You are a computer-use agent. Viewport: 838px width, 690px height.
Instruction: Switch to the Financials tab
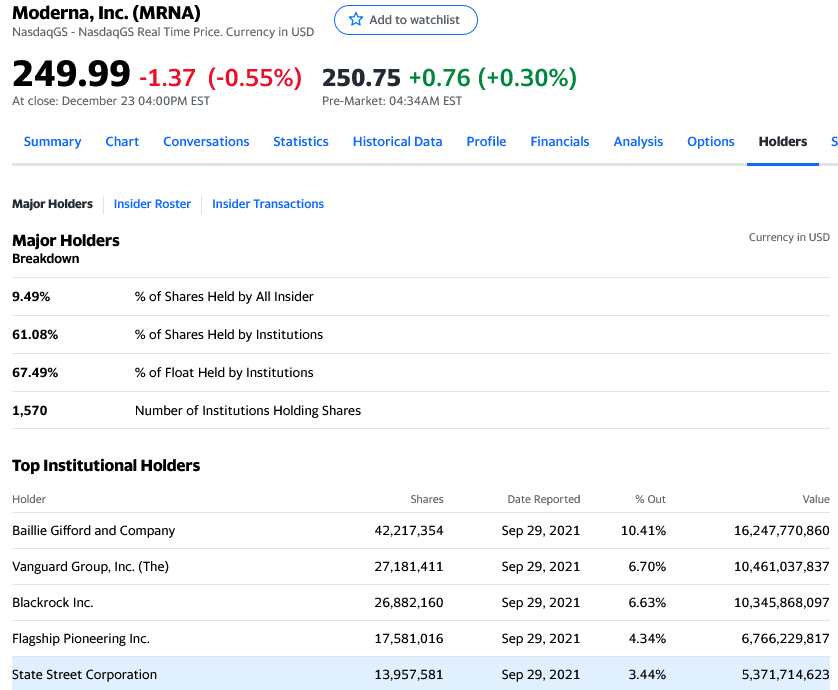coord(560,142)
